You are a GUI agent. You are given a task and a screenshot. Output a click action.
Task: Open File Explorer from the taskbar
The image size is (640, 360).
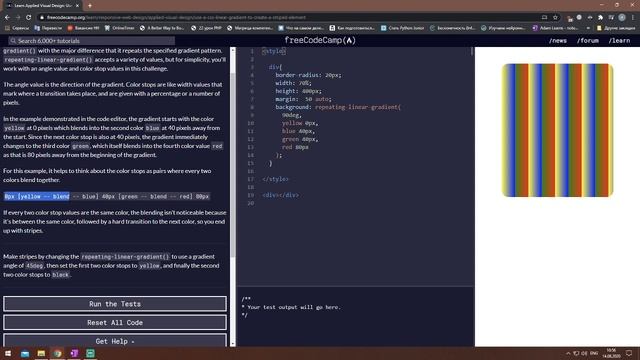tap(41, 353)
